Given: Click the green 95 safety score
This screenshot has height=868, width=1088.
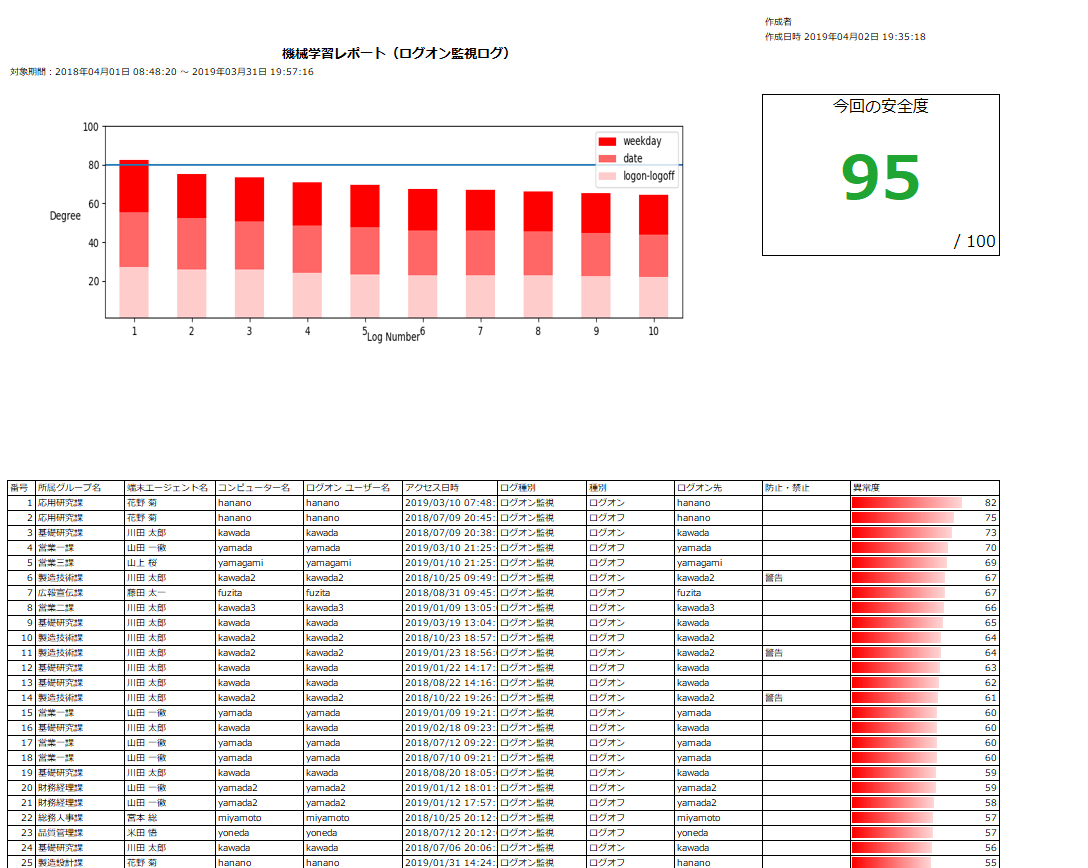Looking at the screenshot, I should pyautogui.click(x=880, y=178).
